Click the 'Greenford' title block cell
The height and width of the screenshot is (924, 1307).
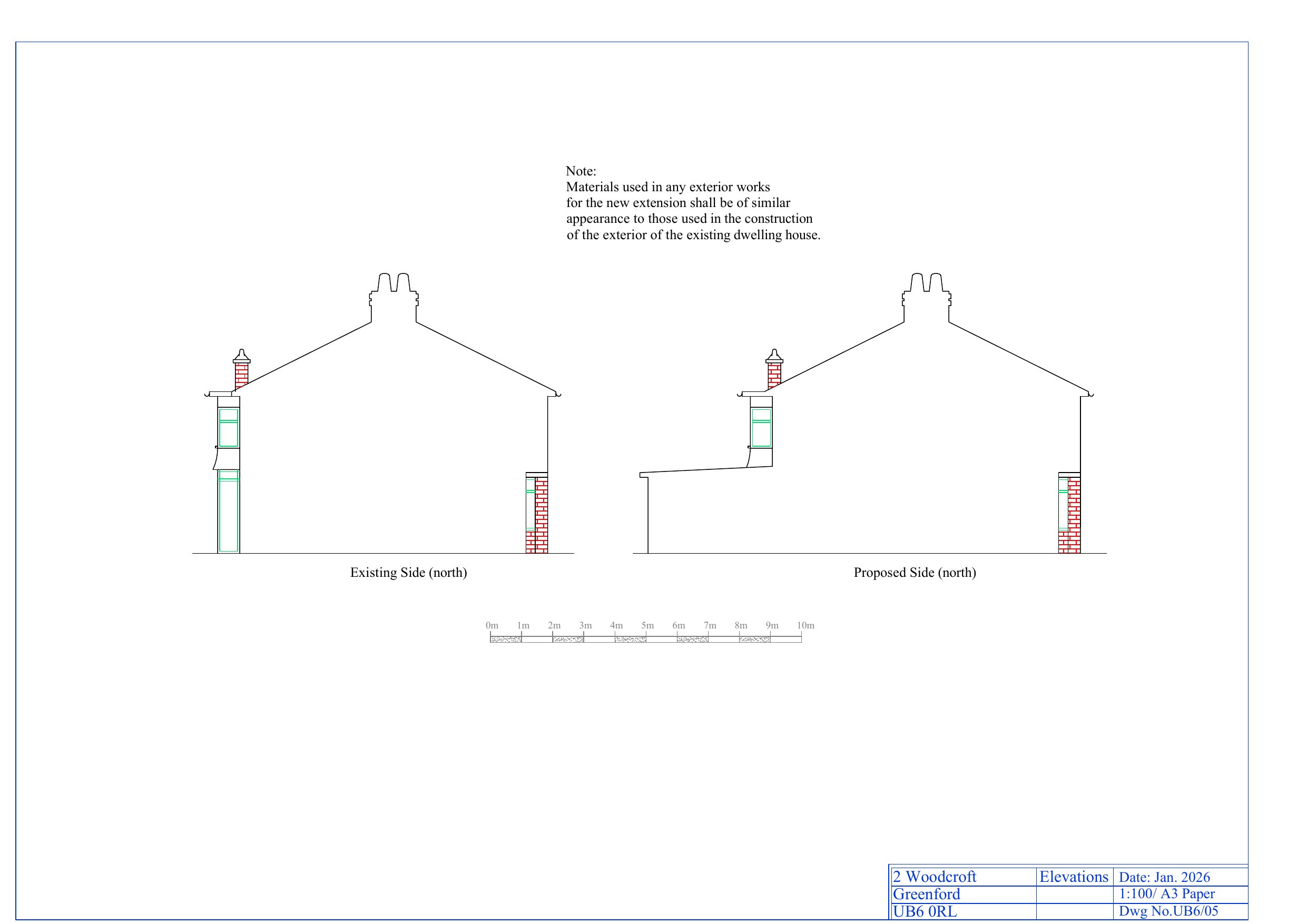pyautogui.click(x=926, y=894)
